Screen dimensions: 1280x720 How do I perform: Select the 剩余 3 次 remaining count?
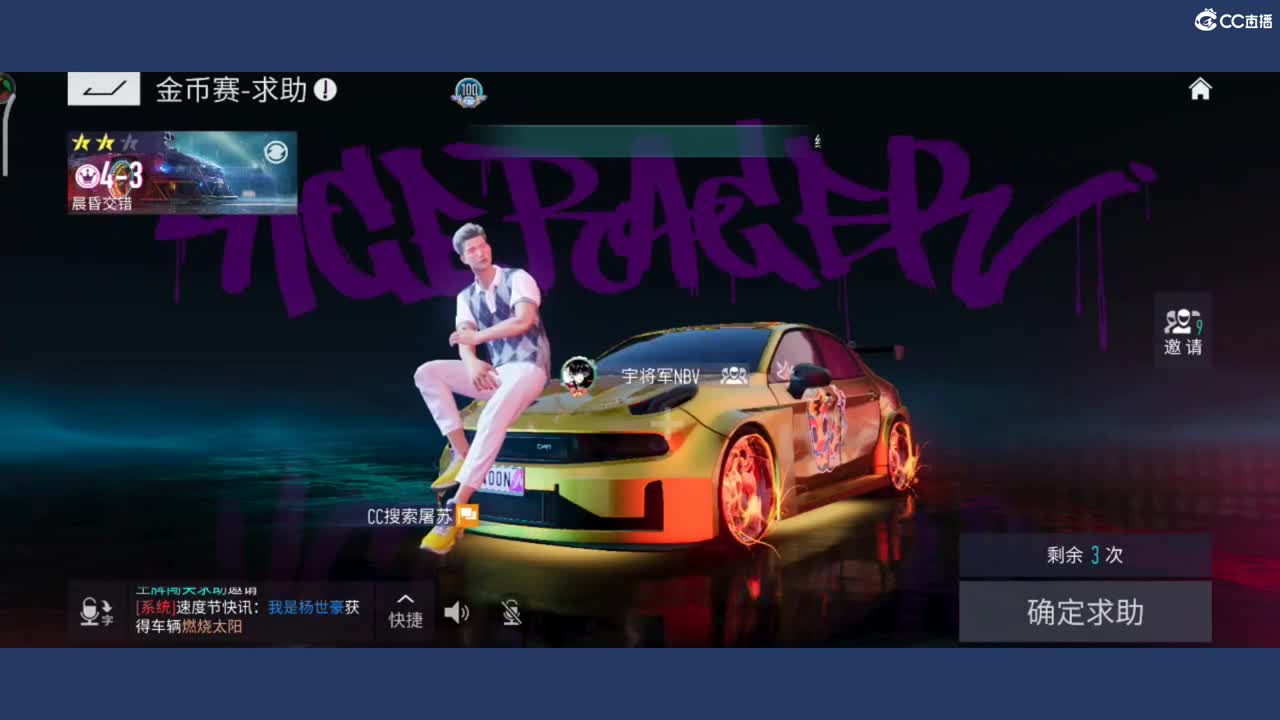[x=1085, y=555]
